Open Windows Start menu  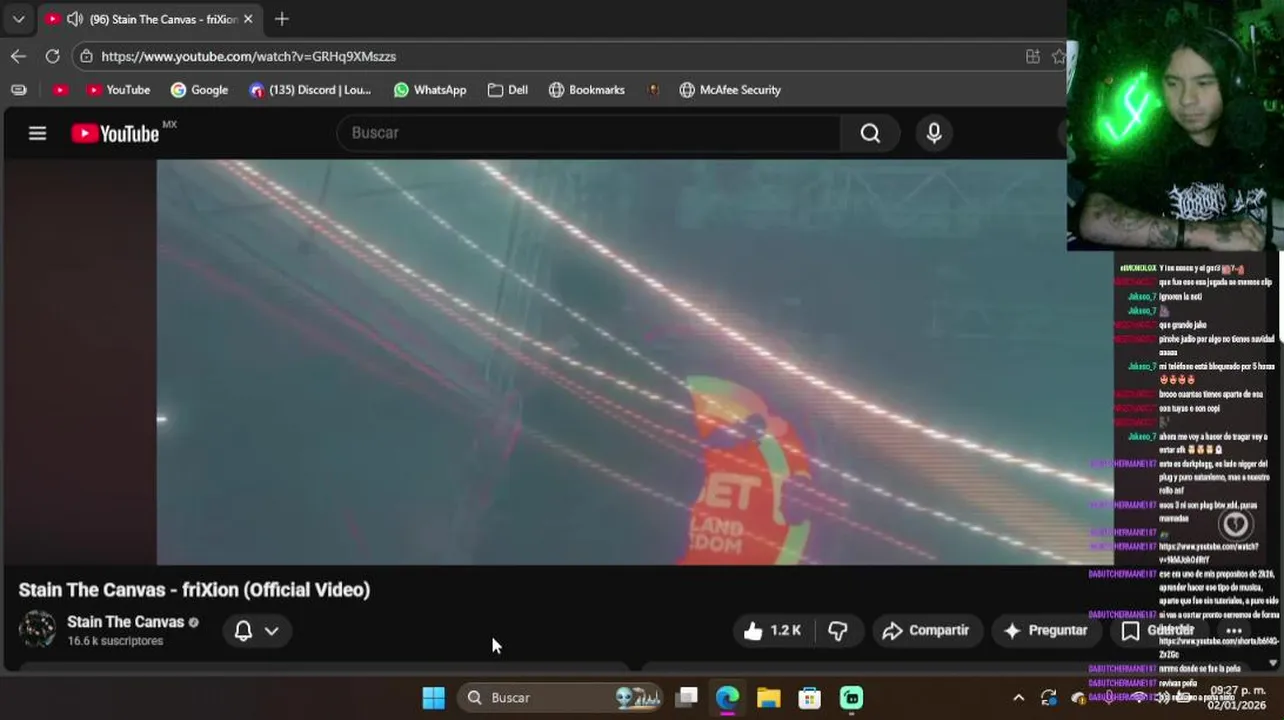tap(433, 698)
